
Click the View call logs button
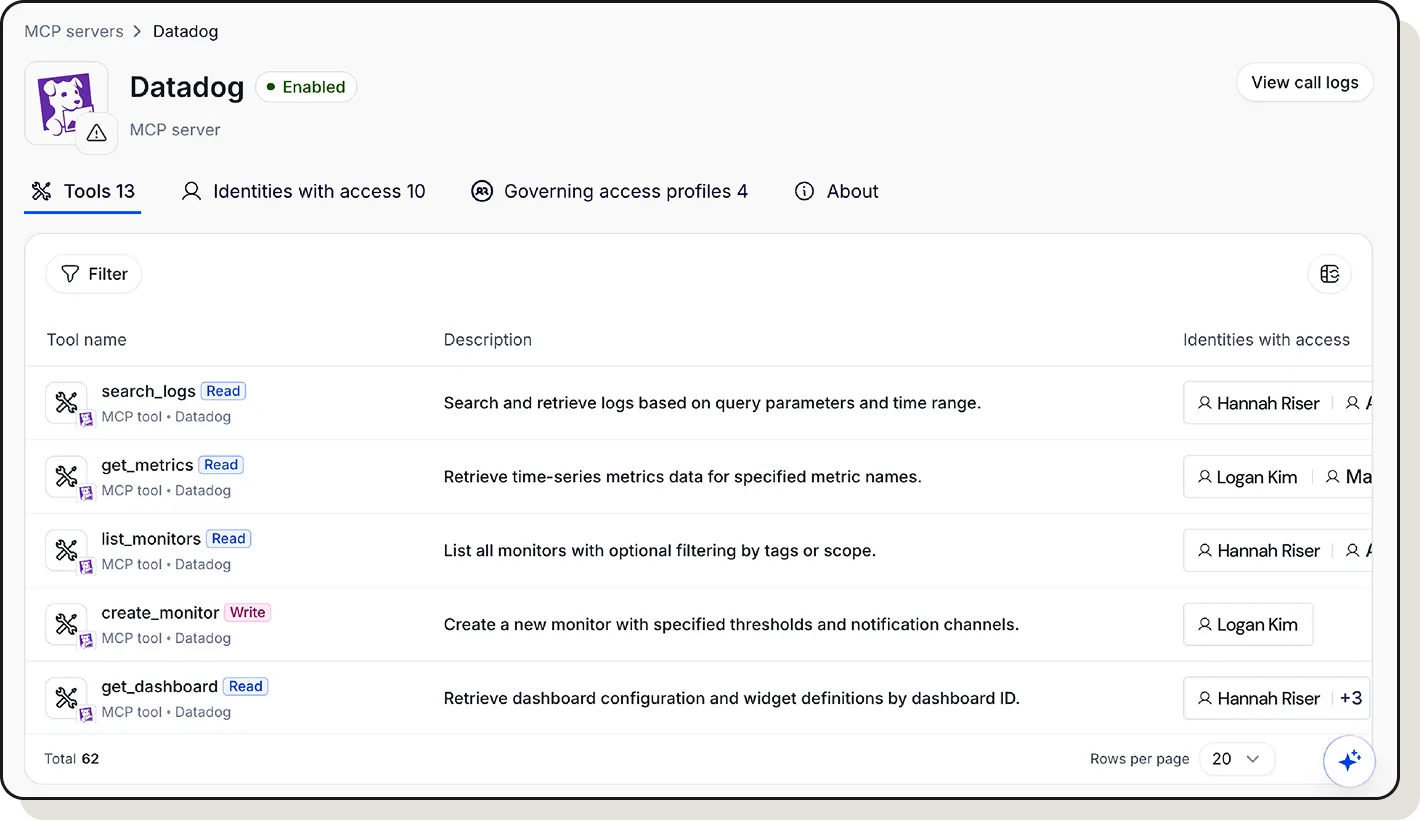pos(1305,83)
